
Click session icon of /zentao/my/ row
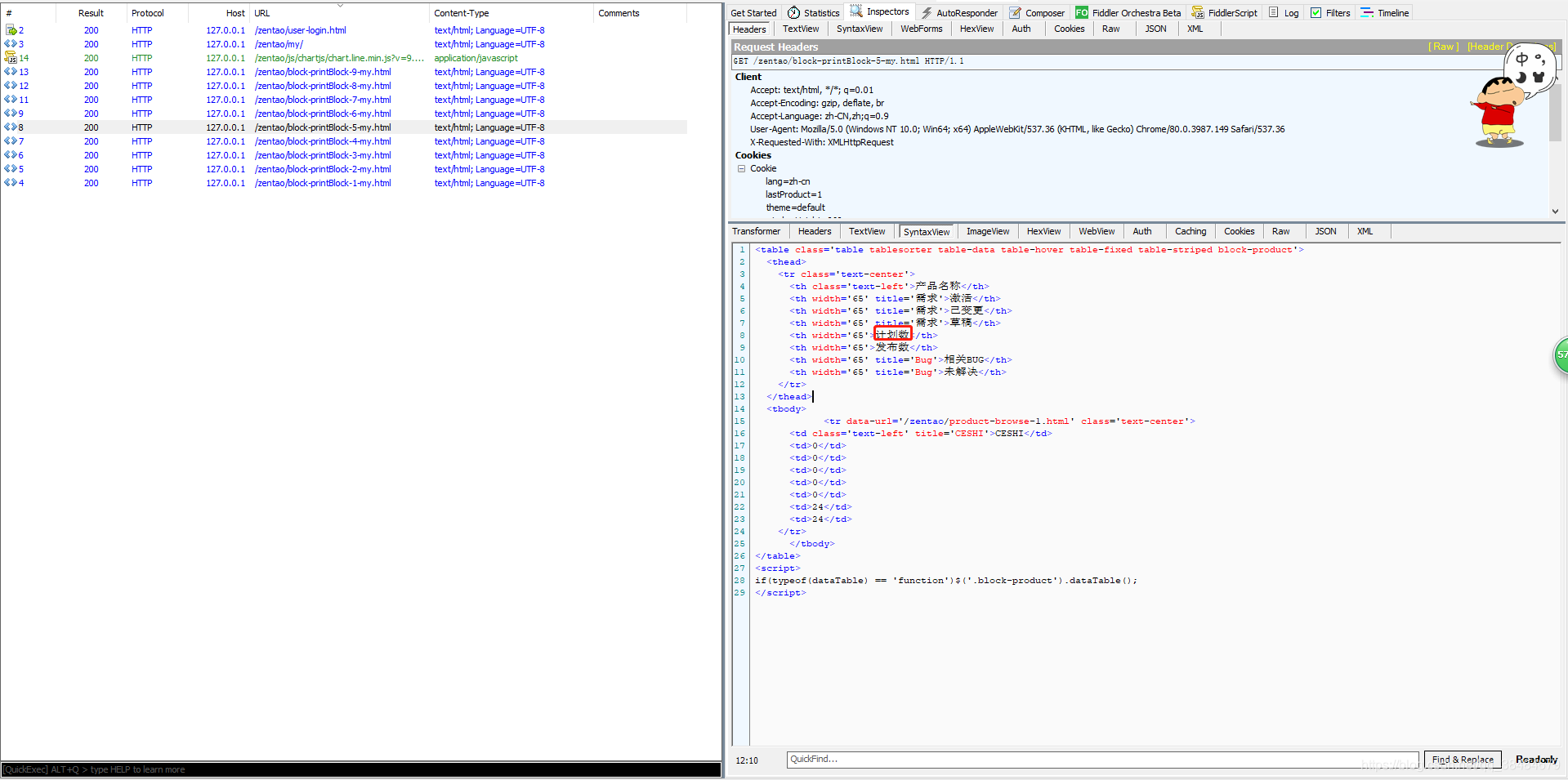[11, 44]
